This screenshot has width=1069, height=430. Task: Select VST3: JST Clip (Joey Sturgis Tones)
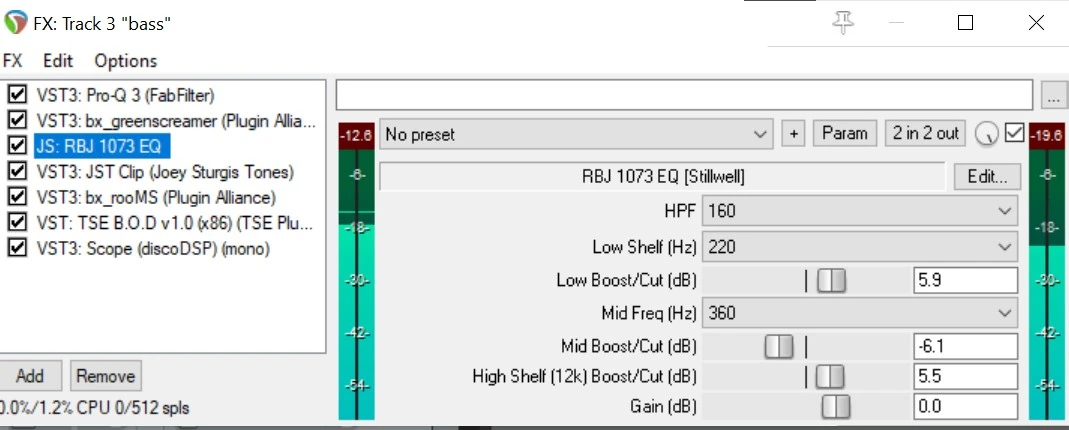(165, 172)
